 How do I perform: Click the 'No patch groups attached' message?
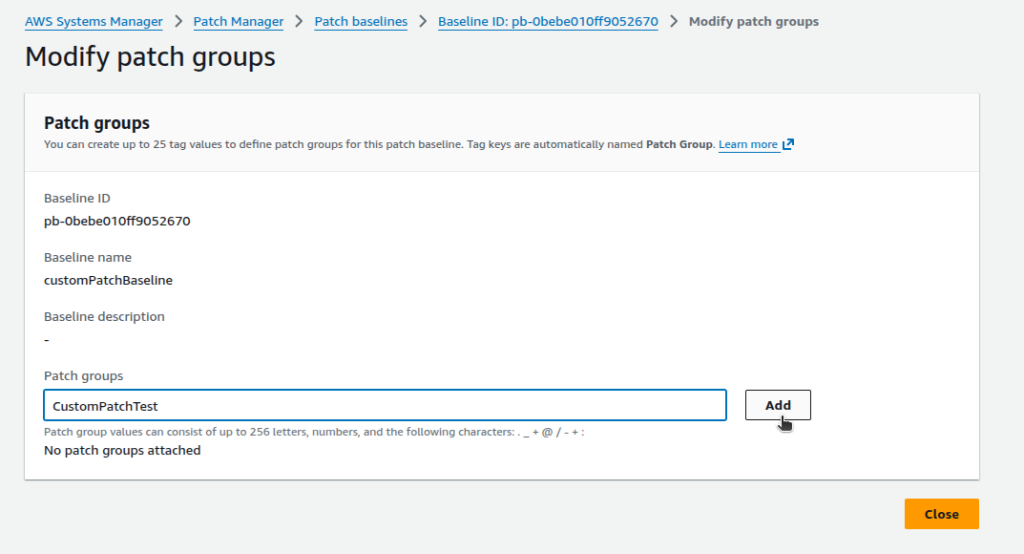pos(122,451)
